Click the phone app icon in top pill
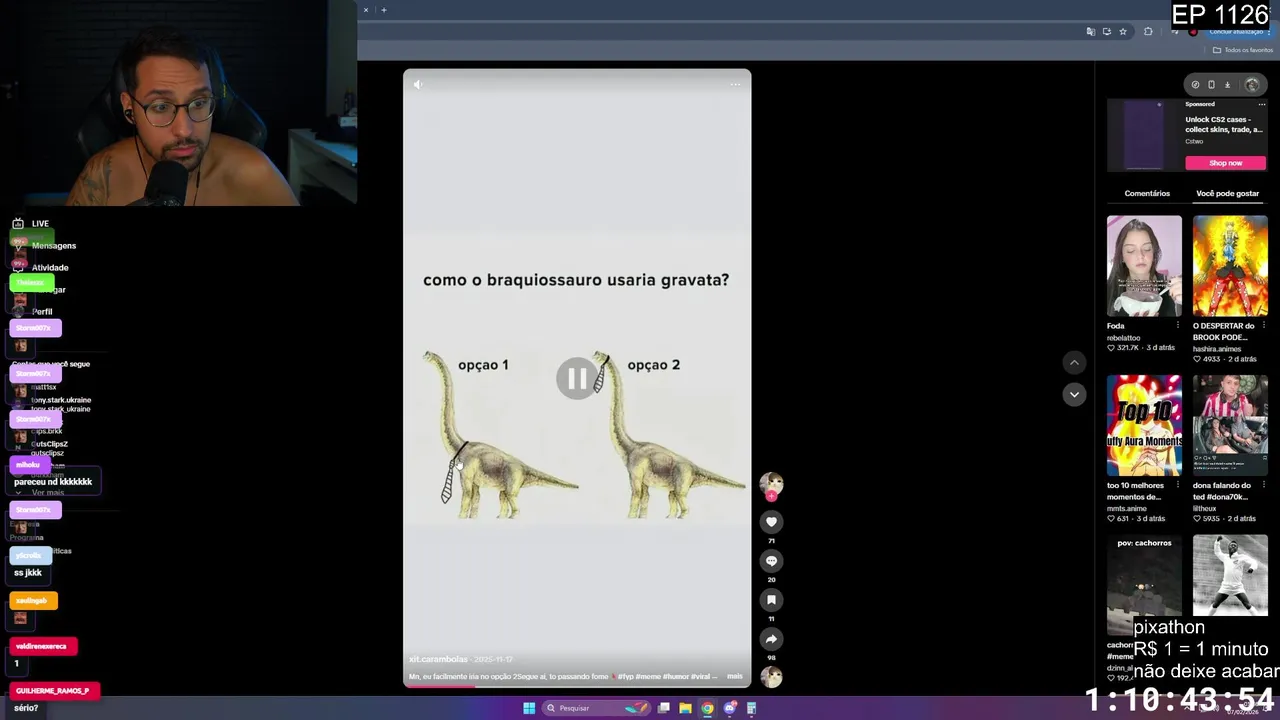The width and height of the screenshot is (1280, 720). [1211, 85]
